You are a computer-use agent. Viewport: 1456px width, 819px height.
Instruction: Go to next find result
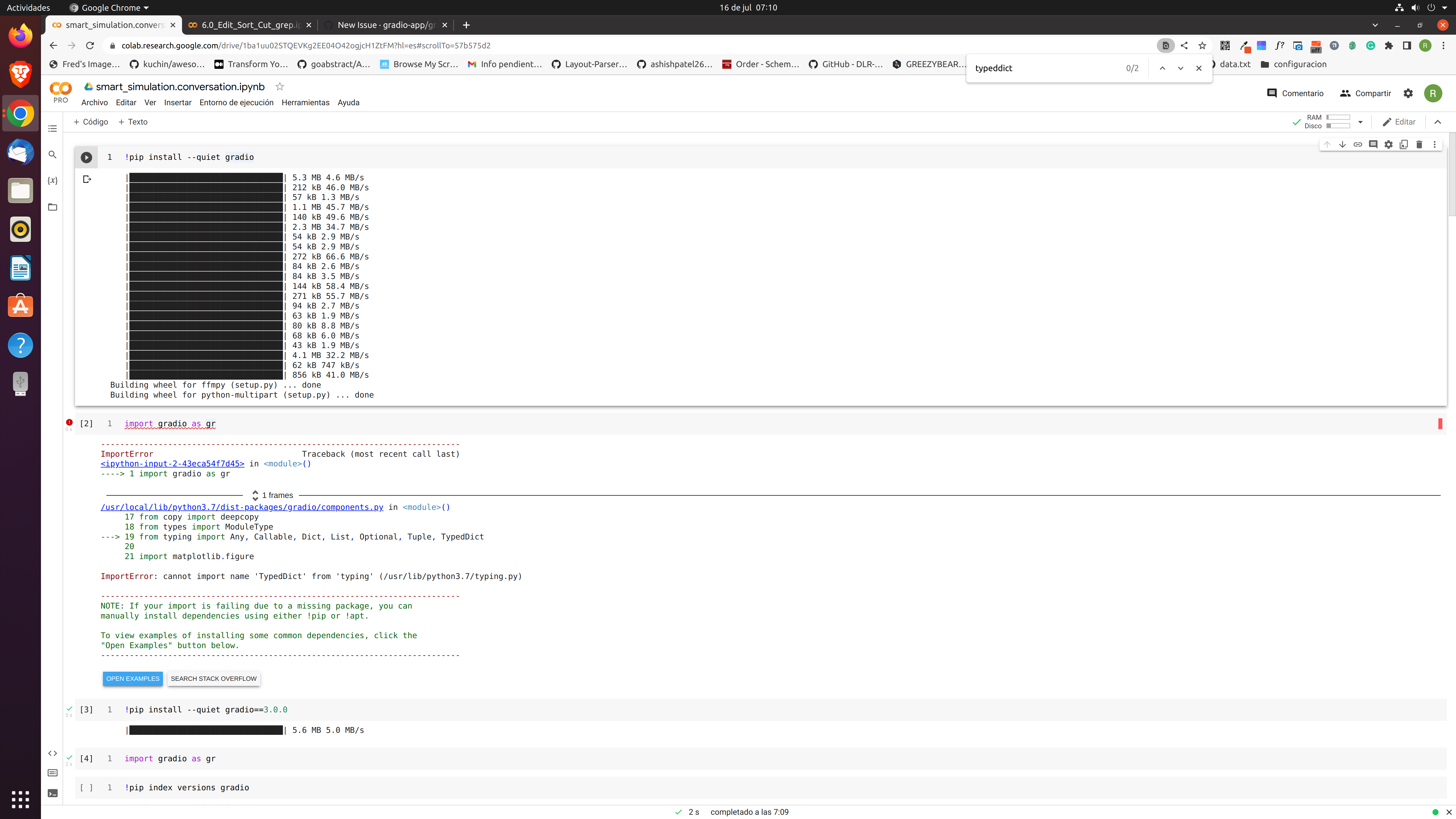pyautogui.click(x=1180, y=68)
